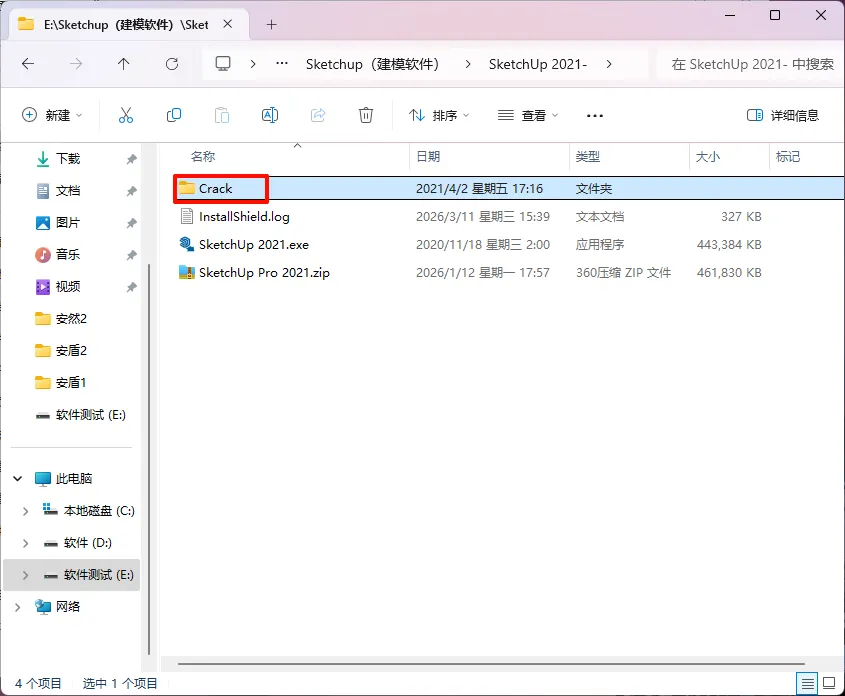This screenshot has height=696, width=845.
Task: Expand chevron after Sketchup(建模软件) breadcrumb
Action: coord(468,64)
